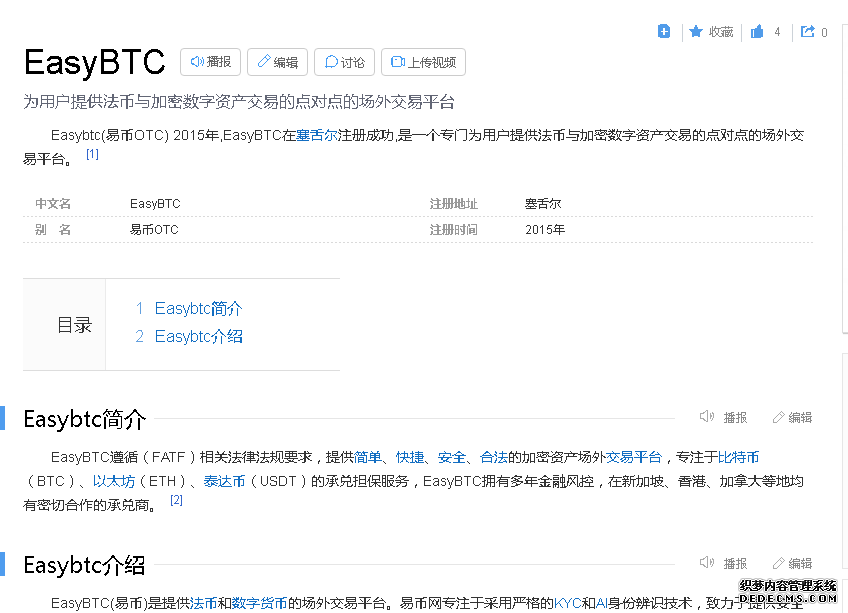Click the 注册地址 field label
The height and width of the screenshot is (613, 848).
(x=454, y=204)
